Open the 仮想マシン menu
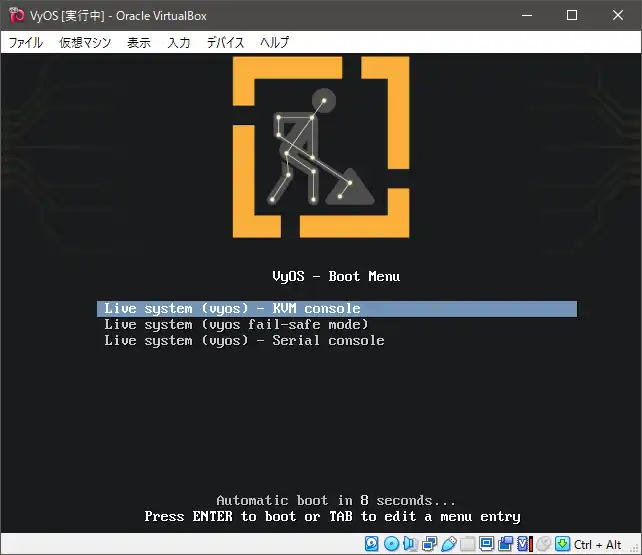This screenshot has height=555, width=642. click(85, 42)
